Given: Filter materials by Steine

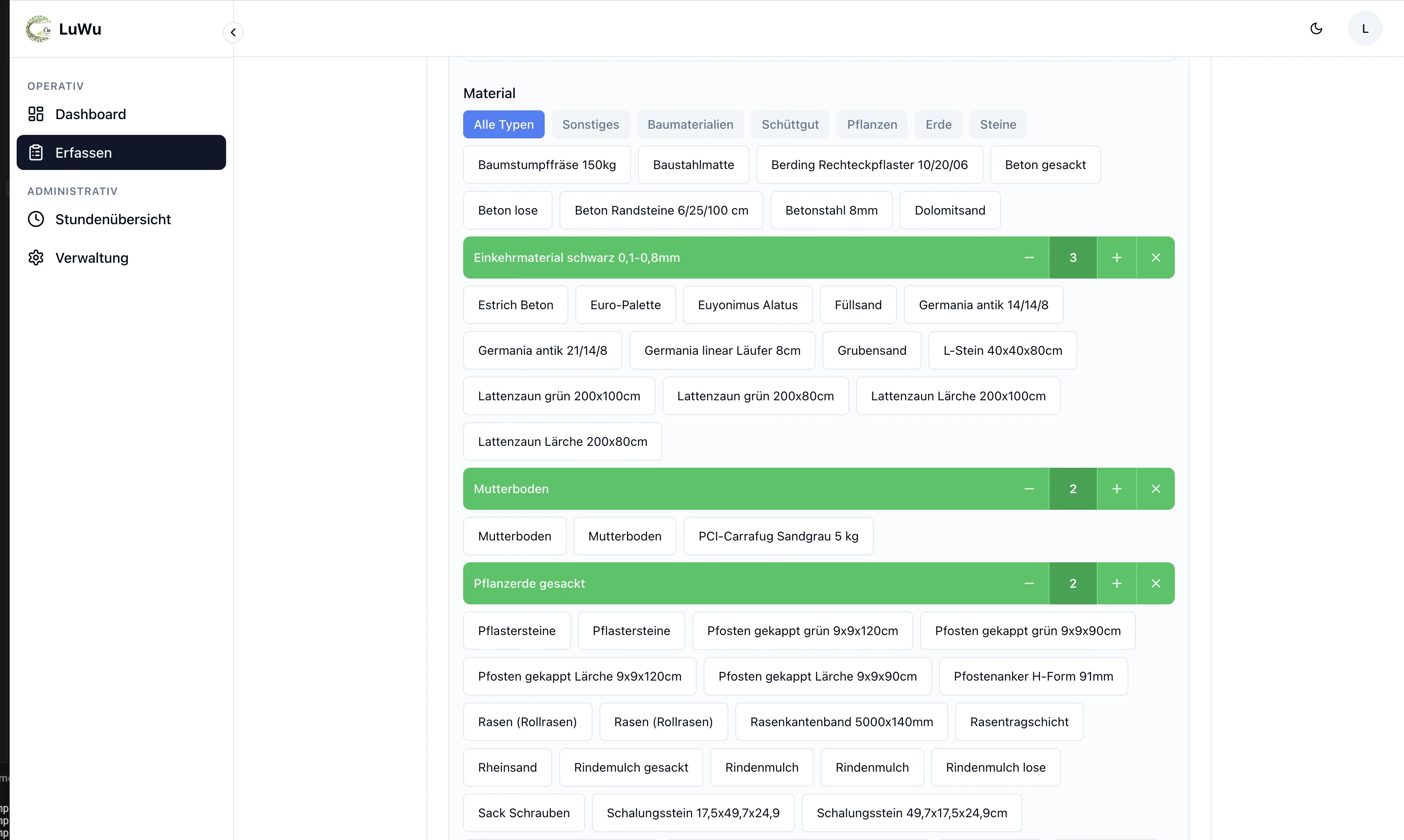Looking at the screenshot, I should click(998, 124).
